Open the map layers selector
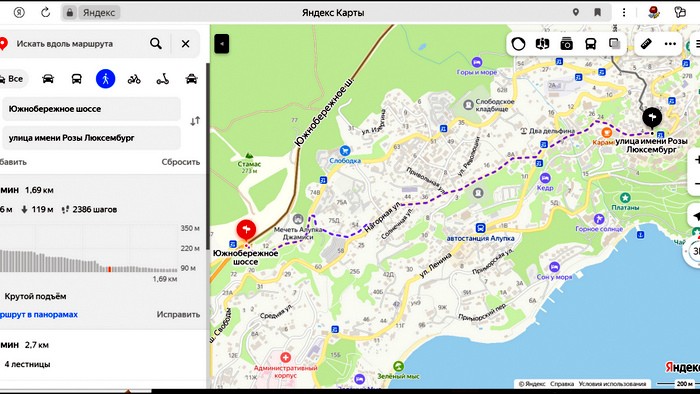 pos(615,44)
